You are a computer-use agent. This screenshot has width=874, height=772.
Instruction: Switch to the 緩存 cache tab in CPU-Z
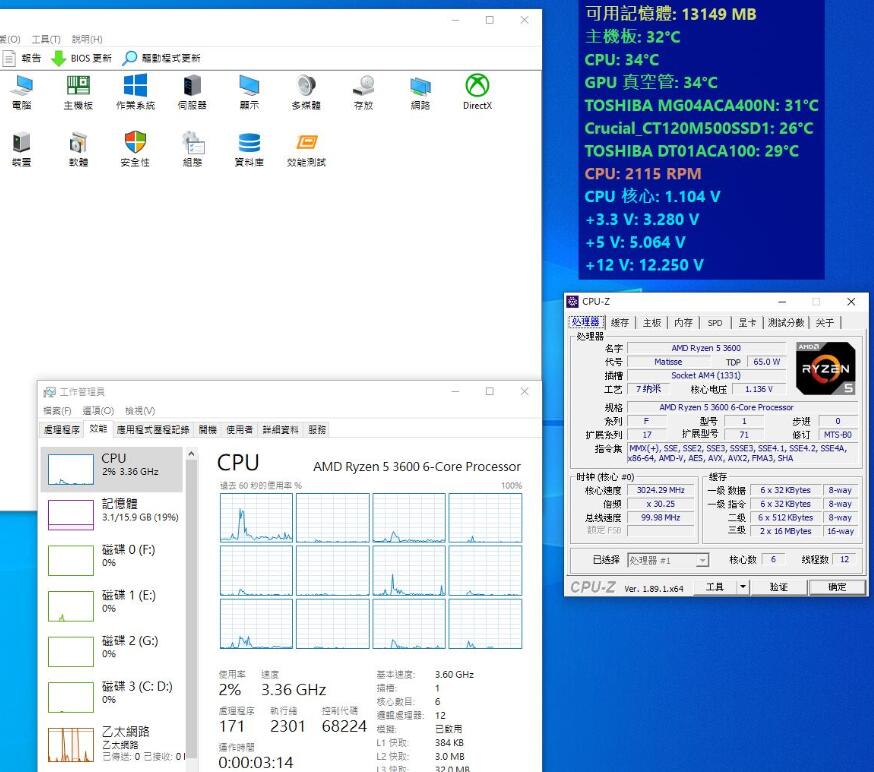[x=620, y=323]
